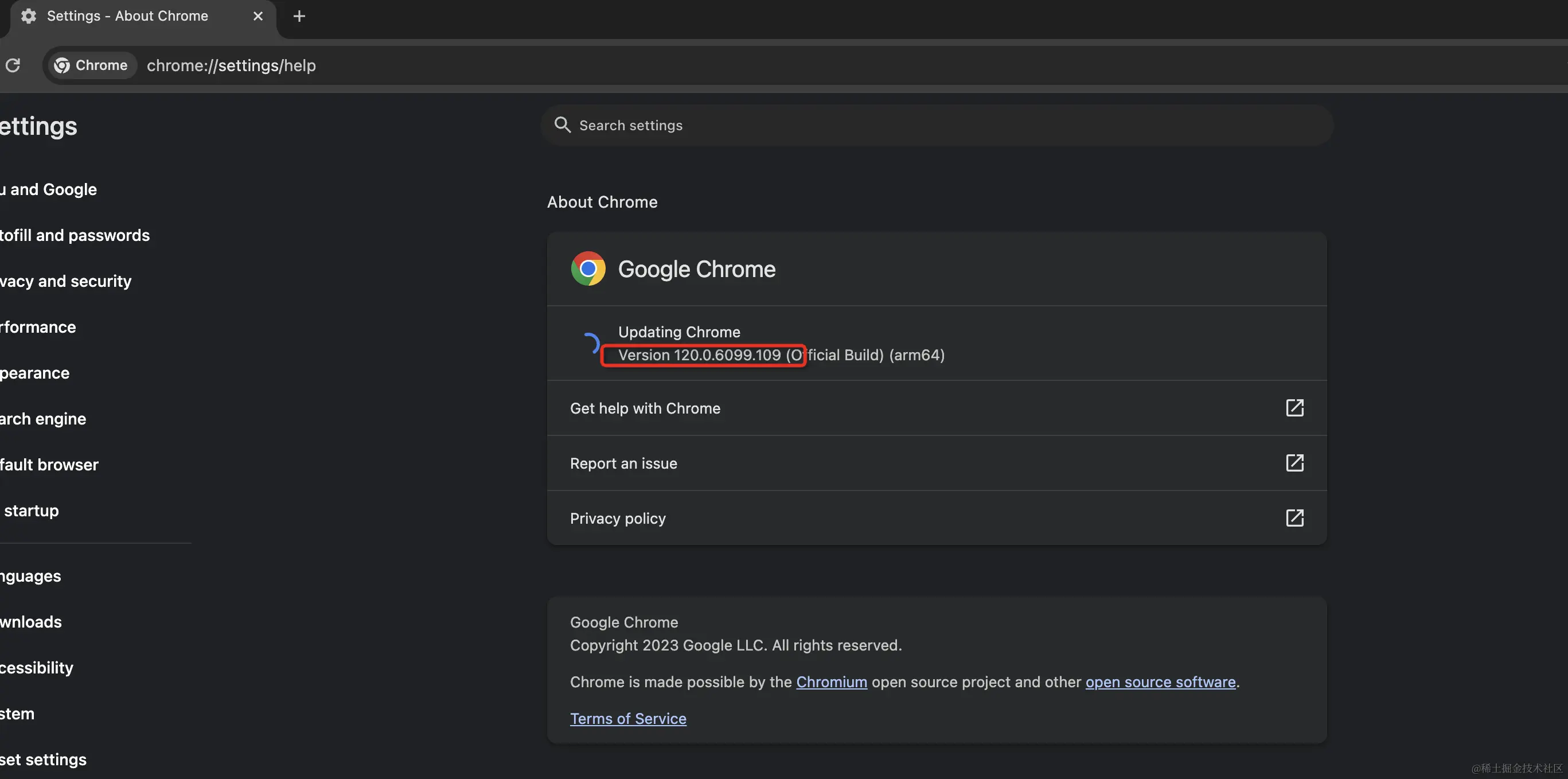Open a new tab with plus button
The height and width of the screenshot is (779, 1568).
pyautogui.click(x=299, y=17)
